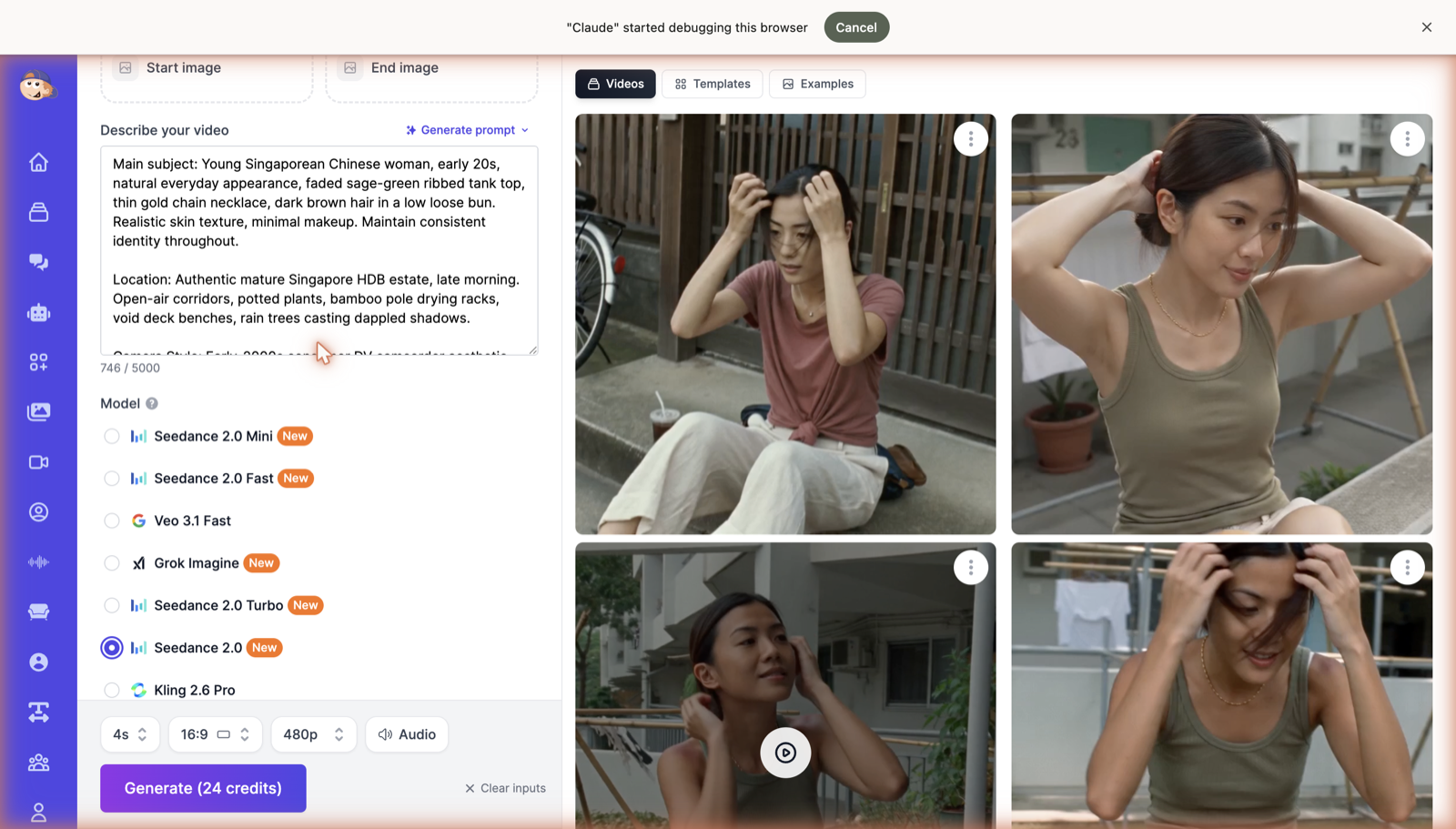The height and width of the screenshot is (829, 1456).
Task: Open the Home icon in sidebar
Action: point(38,162)
